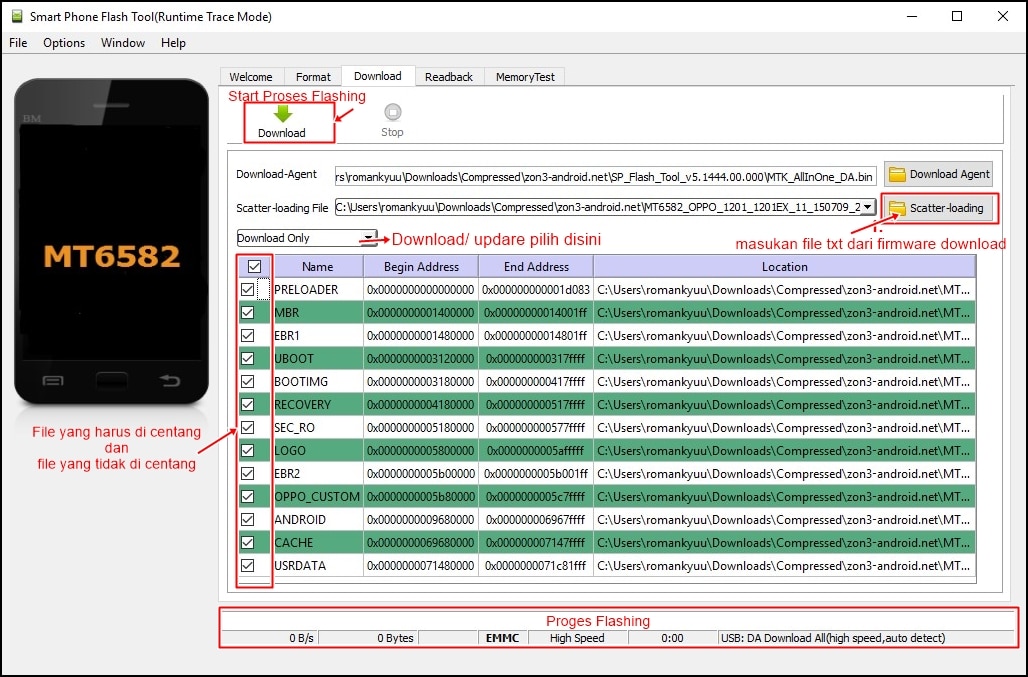1028x677 pixels.
Task: Click the Download-Agent path field
Action: (605, 176)
